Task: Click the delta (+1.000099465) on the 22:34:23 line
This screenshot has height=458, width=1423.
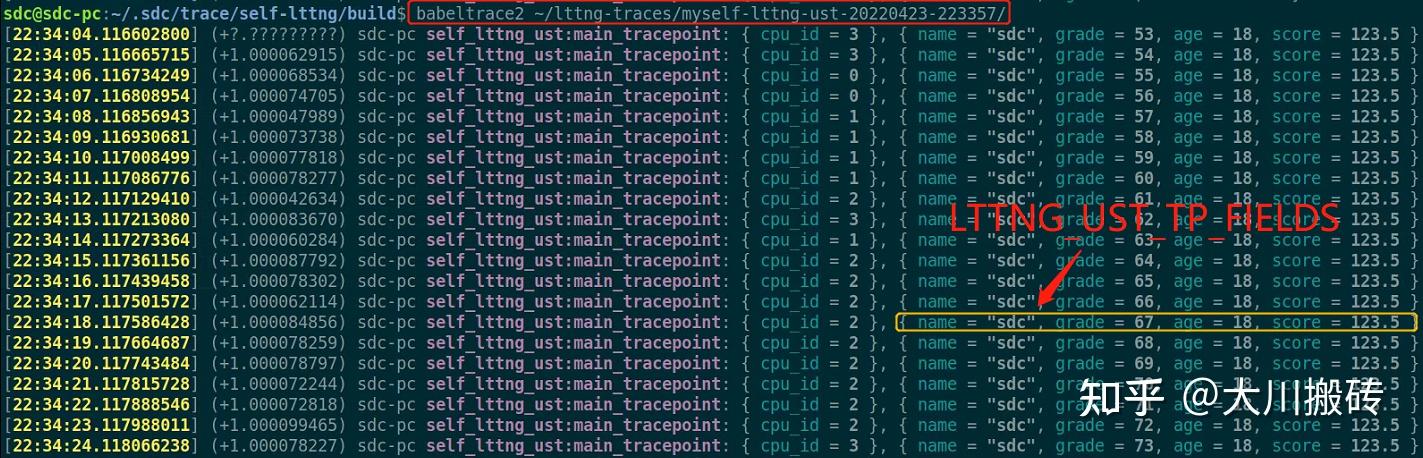Action: point(278,425)
